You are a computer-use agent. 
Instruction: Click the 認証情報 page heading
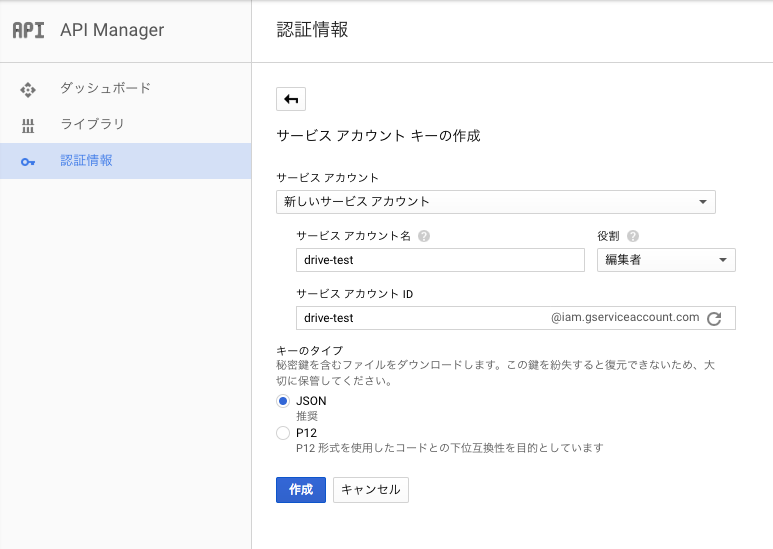313,30
